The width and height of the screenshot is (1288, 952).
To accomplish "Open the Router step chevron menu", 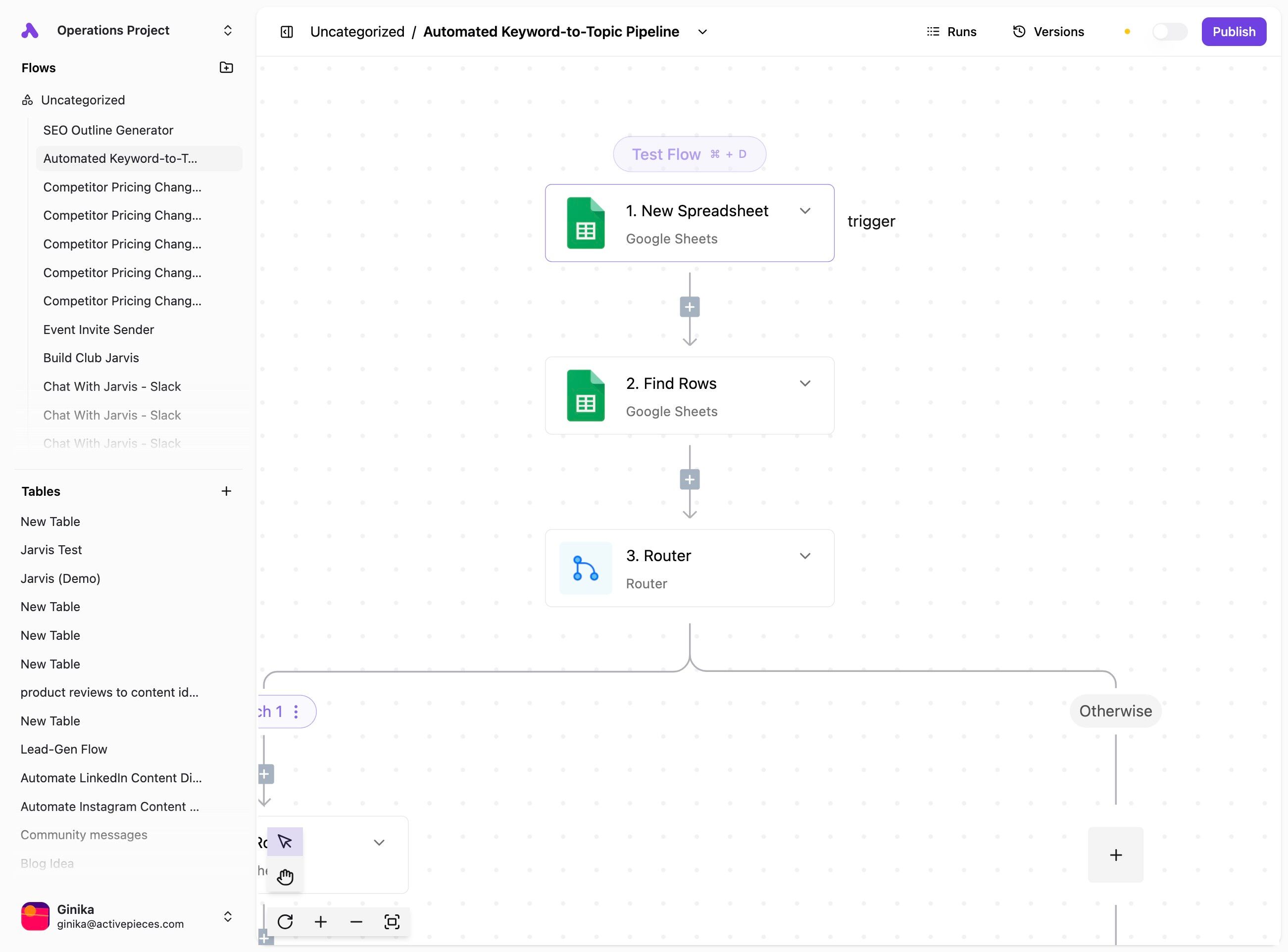I will pyautogui.click(x=805, y=556).
